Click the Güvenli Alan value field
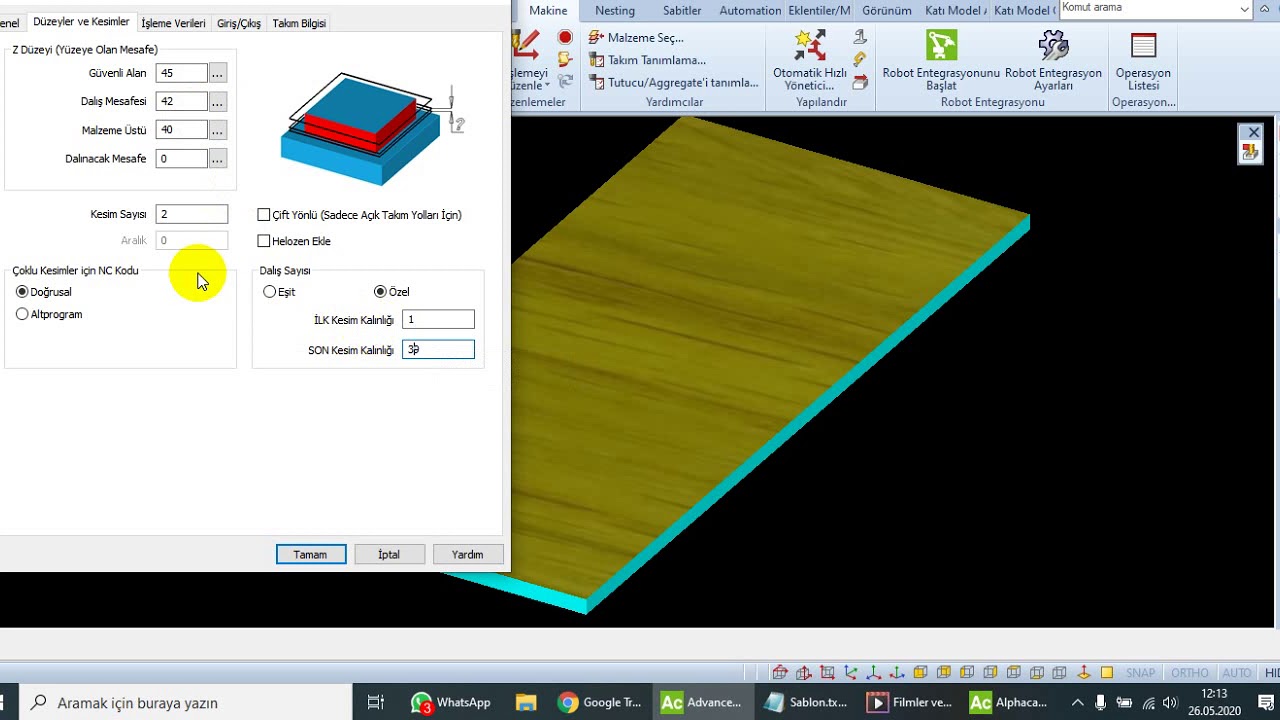Screen dimensions: 1280x720 (181, 73)
